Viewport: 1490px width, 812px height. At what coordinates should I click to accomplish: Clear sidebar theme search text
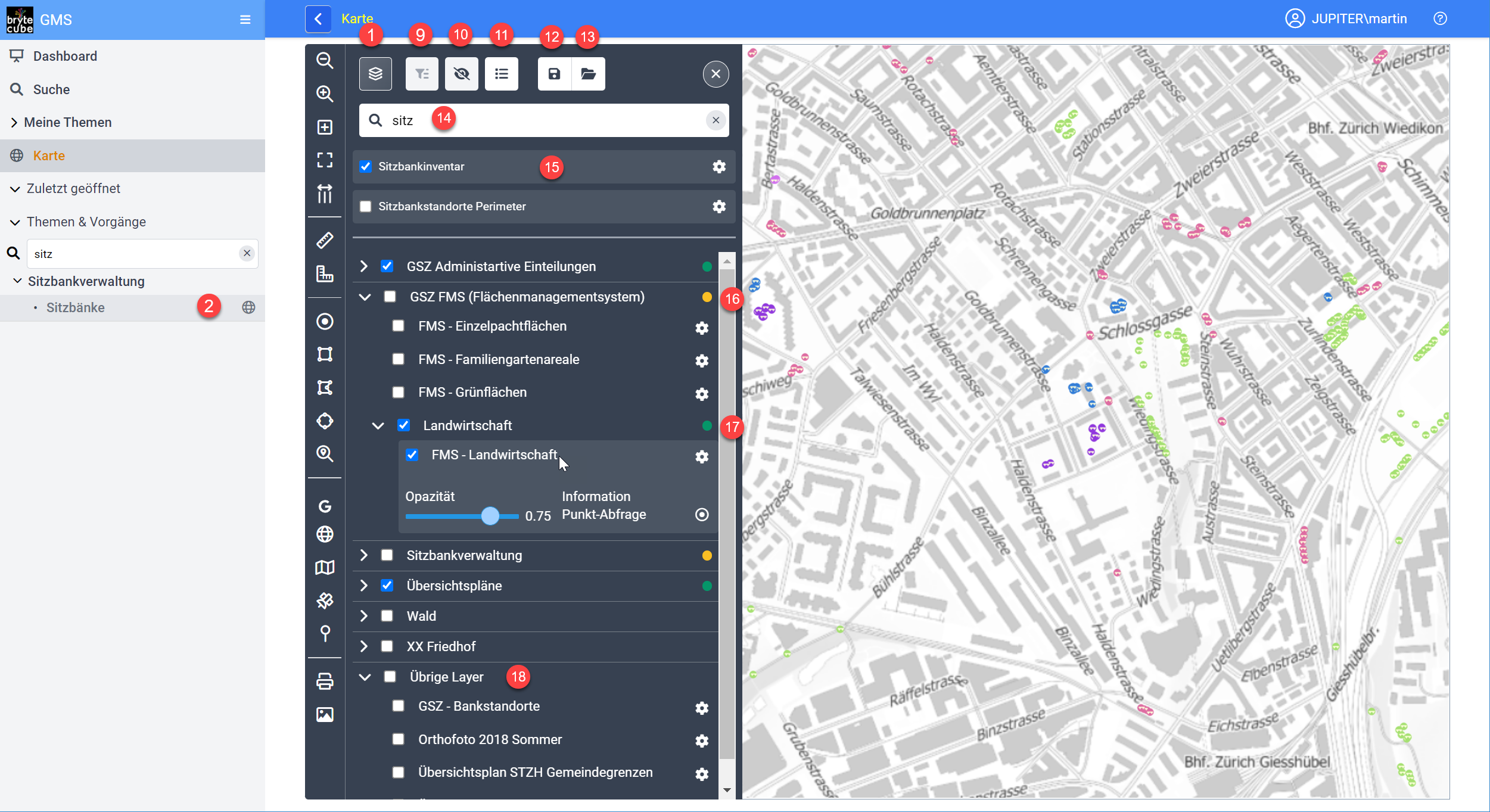click(x=247, y=253)
